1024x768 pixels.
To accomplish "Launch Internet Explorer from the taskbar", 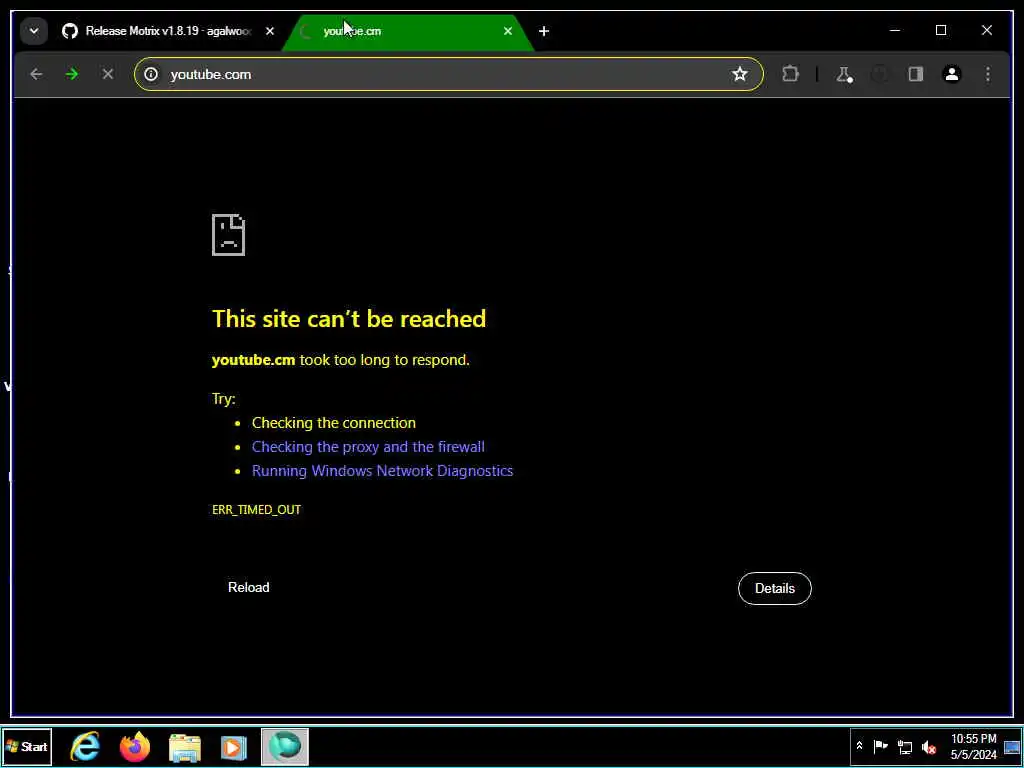I will coord(86,746).
